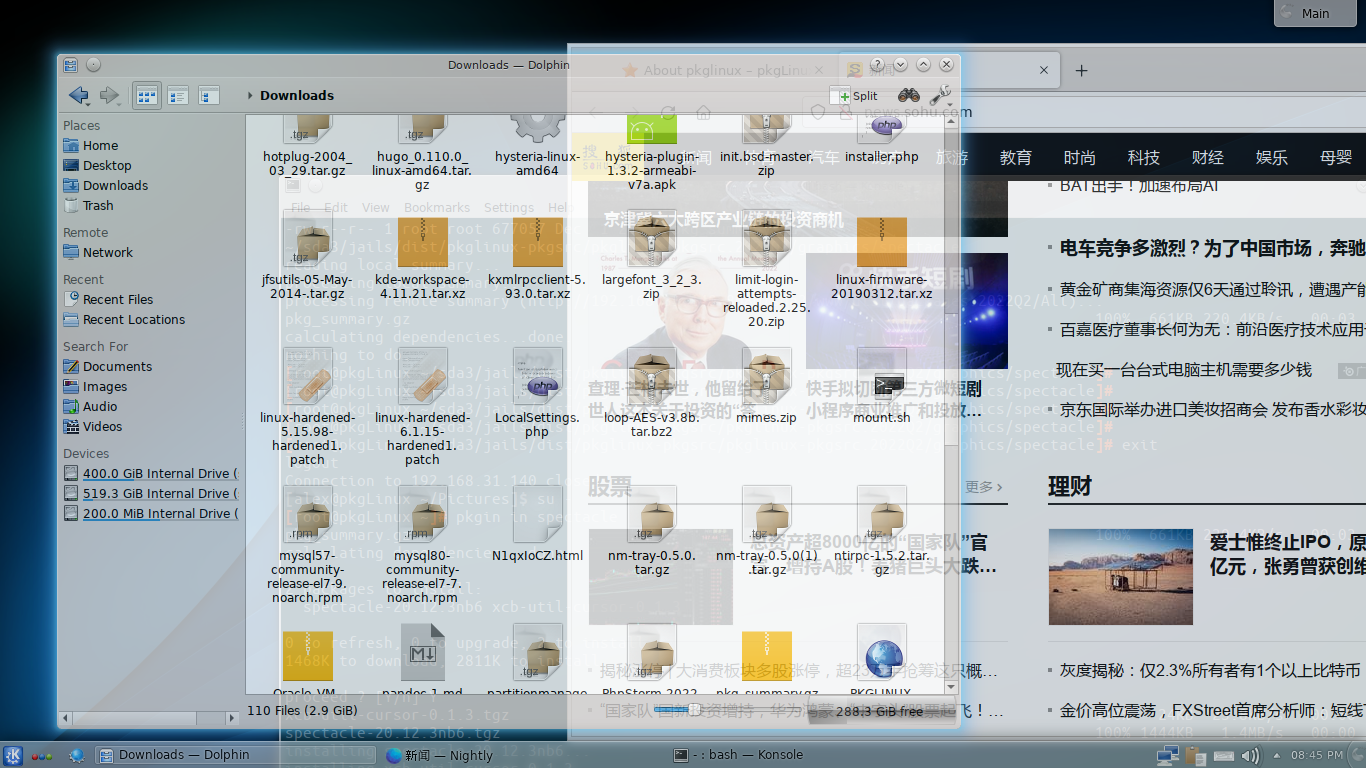The width and height of the screenshot is (1366, 768).
Task: Click the volume speaker tray icon
Action: point(1249,756)
